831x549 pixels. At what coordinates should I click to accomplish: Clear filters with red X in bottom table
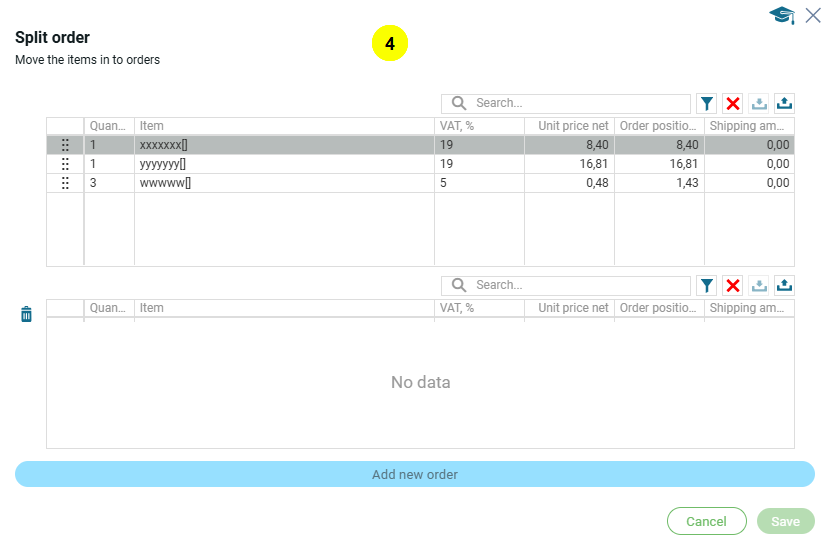733,285
